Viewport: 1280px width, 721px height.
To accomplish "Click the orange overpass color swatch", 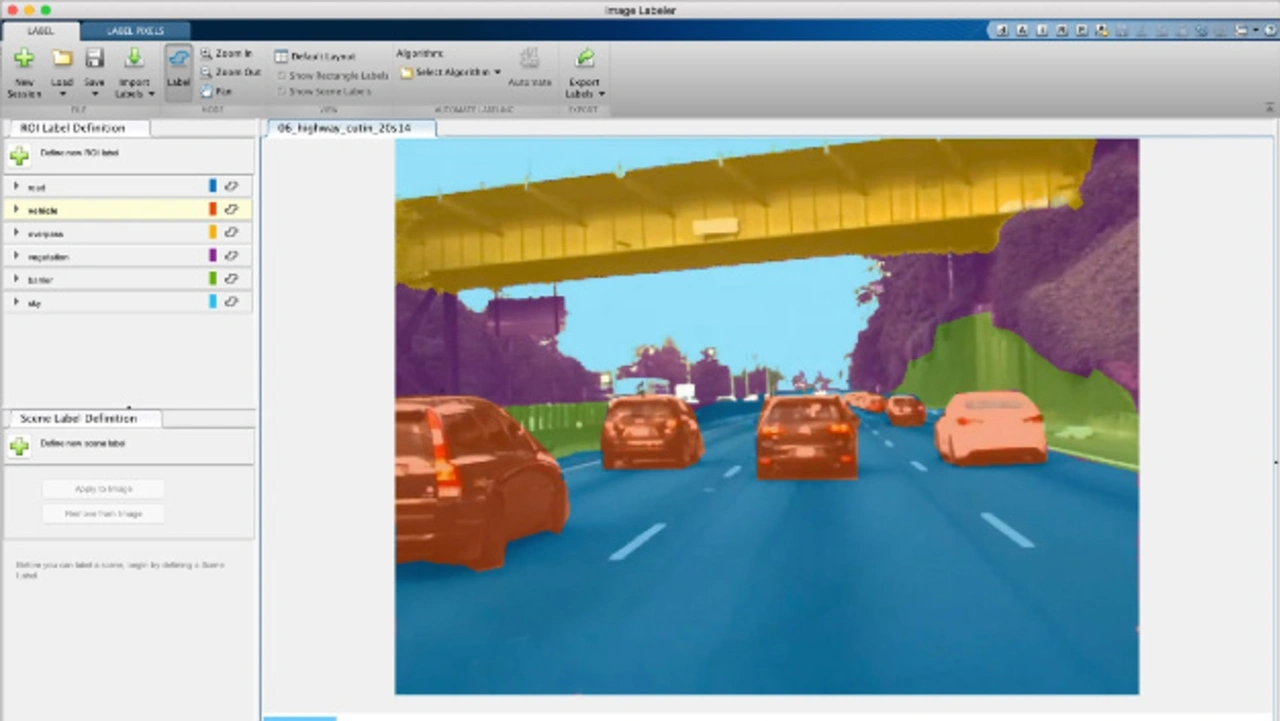I will (212, 233).
